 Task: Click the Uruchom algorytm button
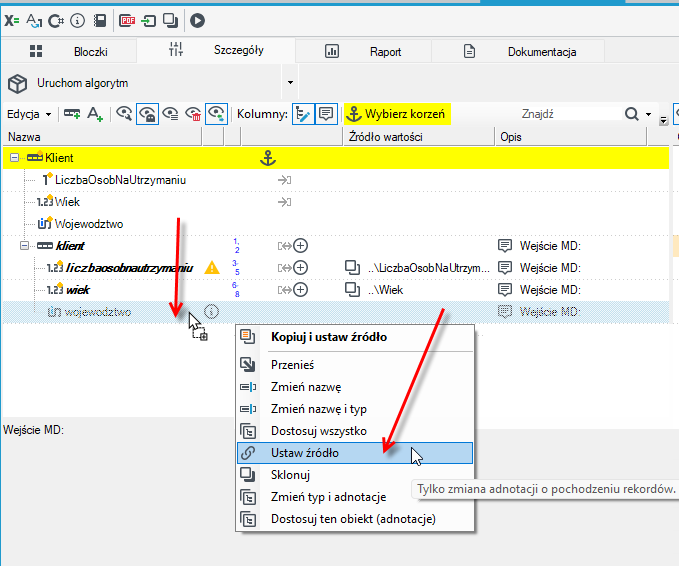click(x=142, y=83)
